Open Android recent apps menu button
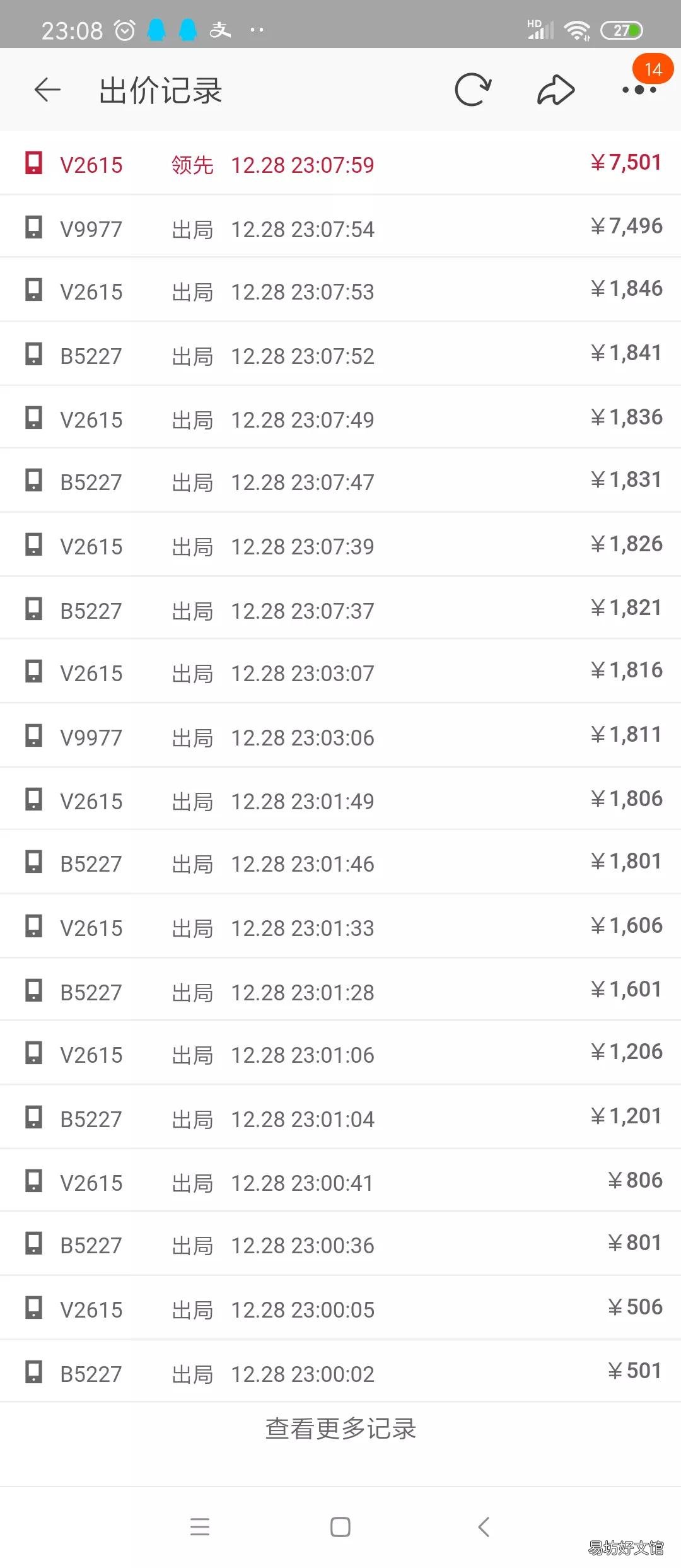Screen dimensions: 681x1568 [x=200, y=1526]
